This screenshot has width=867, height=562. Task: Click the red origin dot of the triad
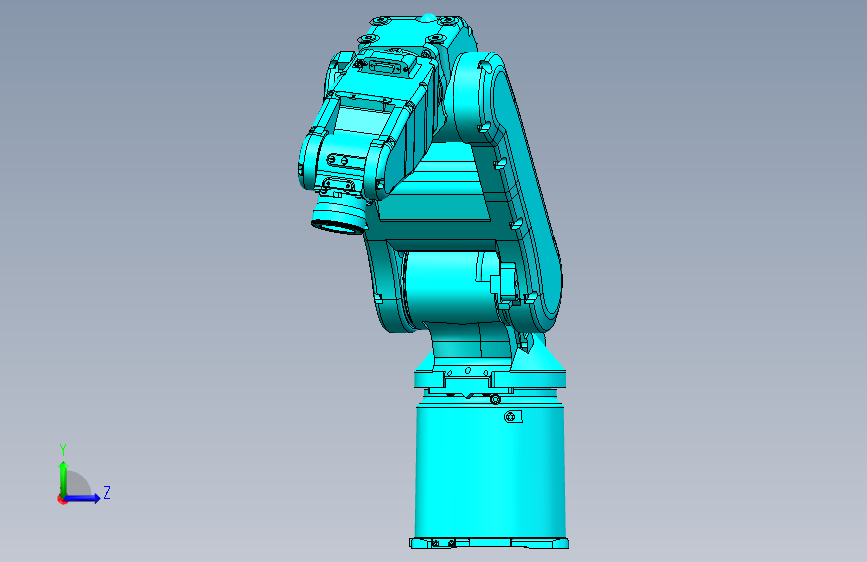click(x=61, y=499)
